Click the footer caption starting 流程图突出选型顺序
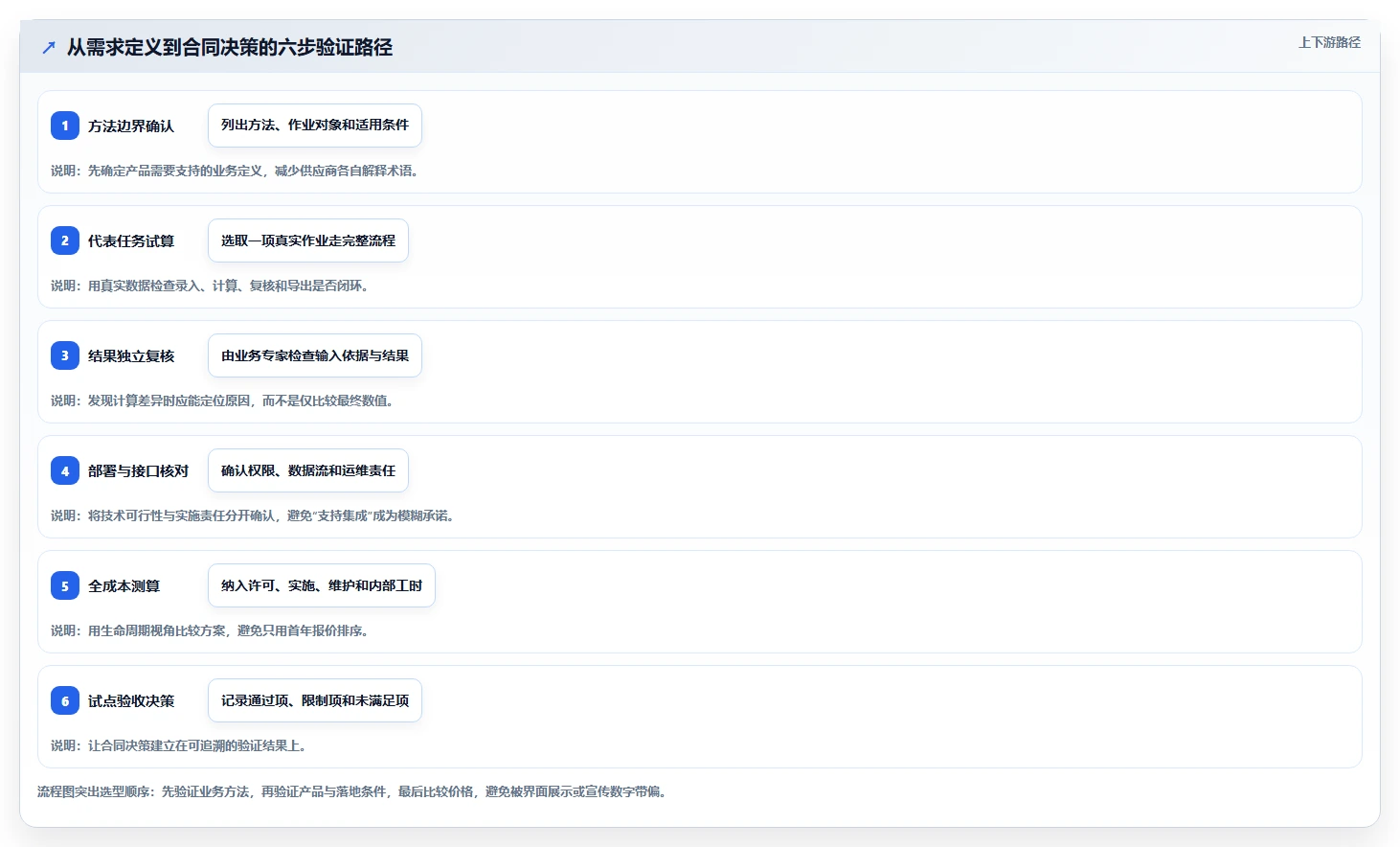The height and width of the screenshot is (847, 1400). 352,791
